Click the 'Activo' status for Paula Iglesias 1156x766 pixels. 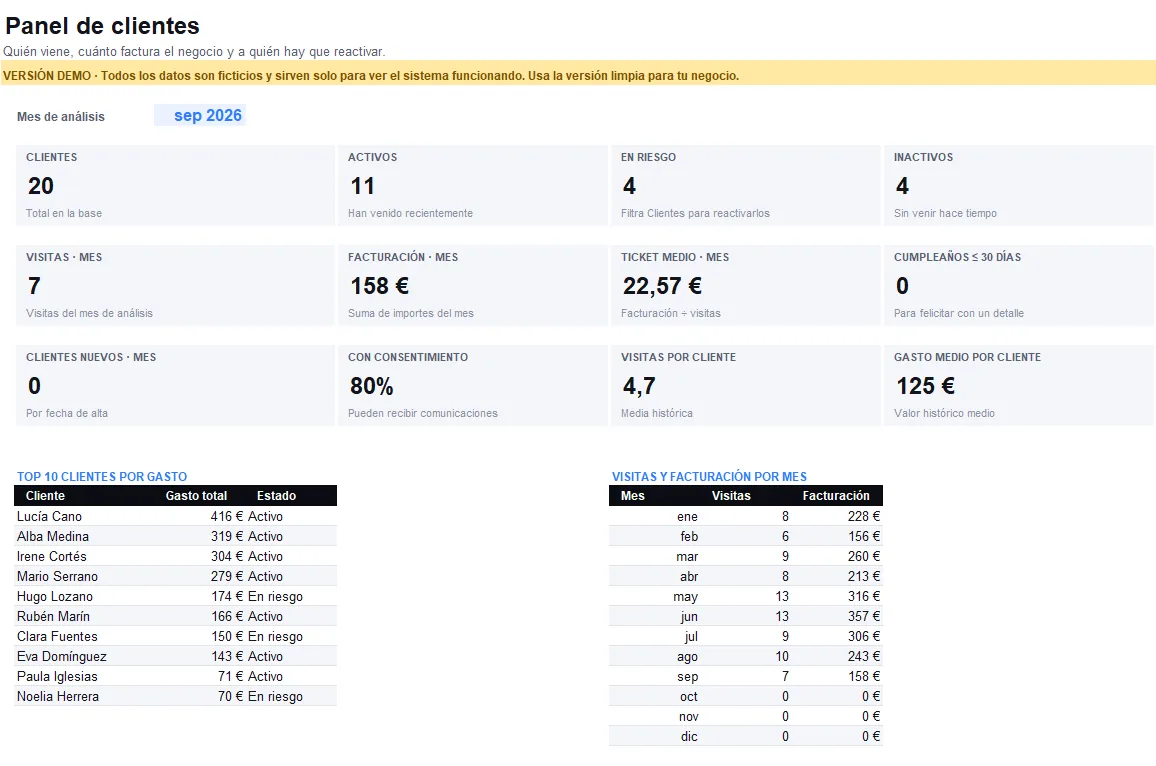click(x=265, y=676)
